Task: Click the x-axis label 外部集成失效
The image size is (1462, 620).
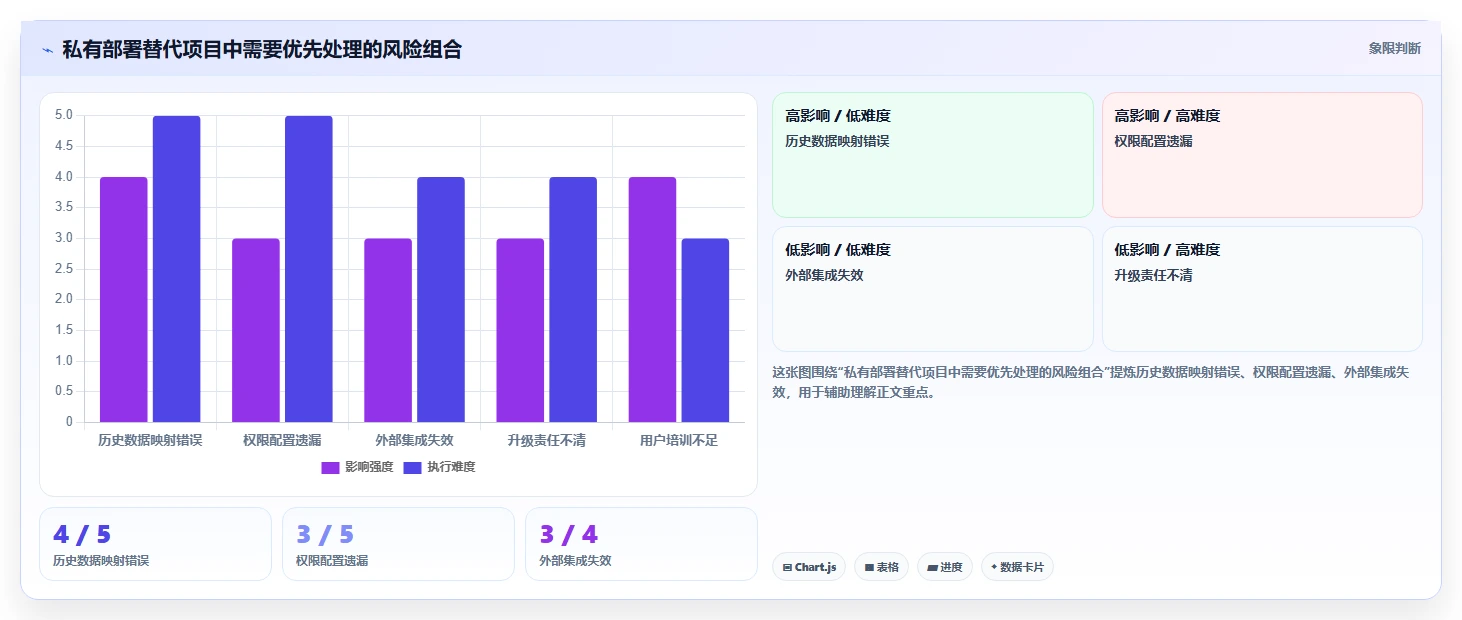Action: pyautogui.click(x=414, y=440)
